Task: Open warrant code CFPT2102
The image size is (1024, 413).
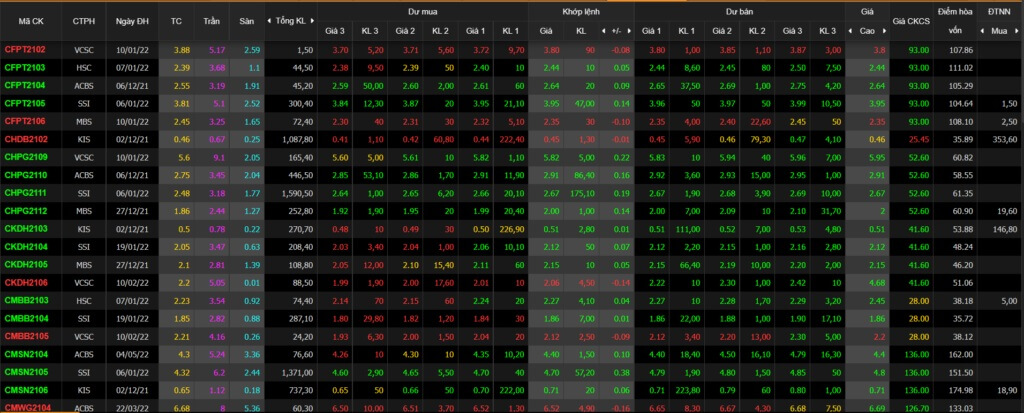Action: (24, 50)
